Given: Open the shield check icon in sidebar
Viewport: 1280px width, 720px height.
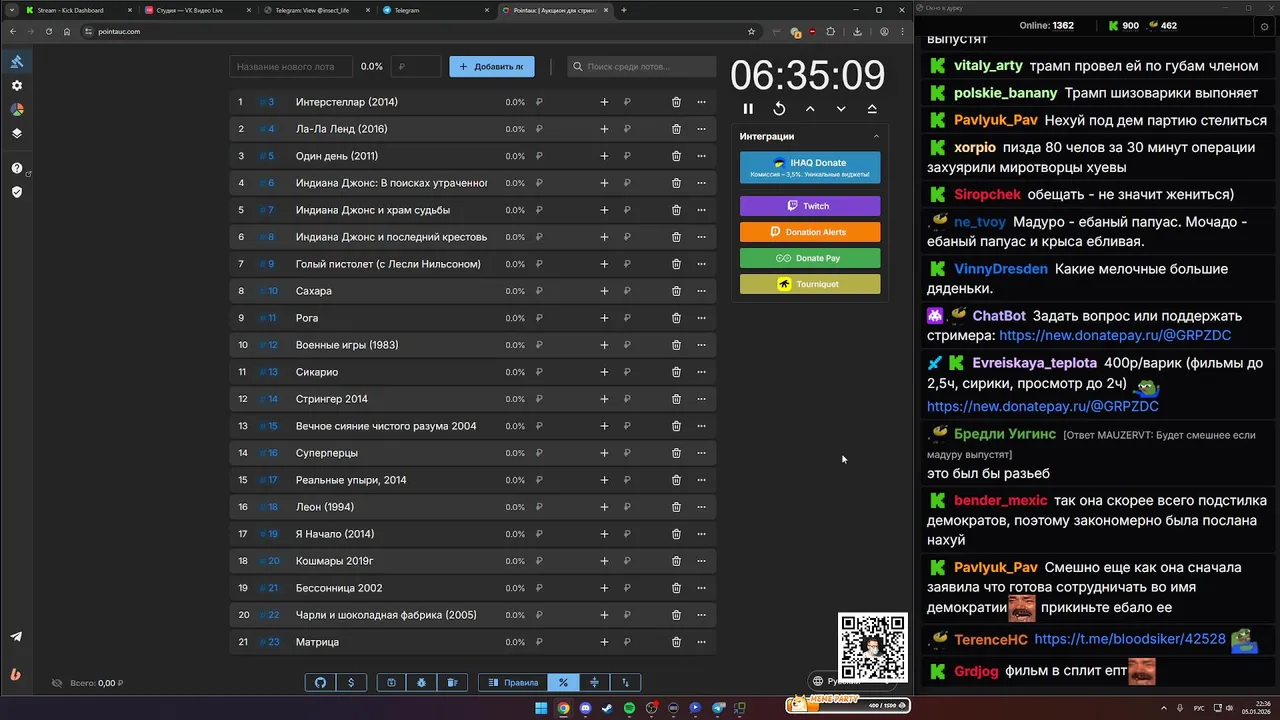Looking at the screenshot, I should click(16, 191).
